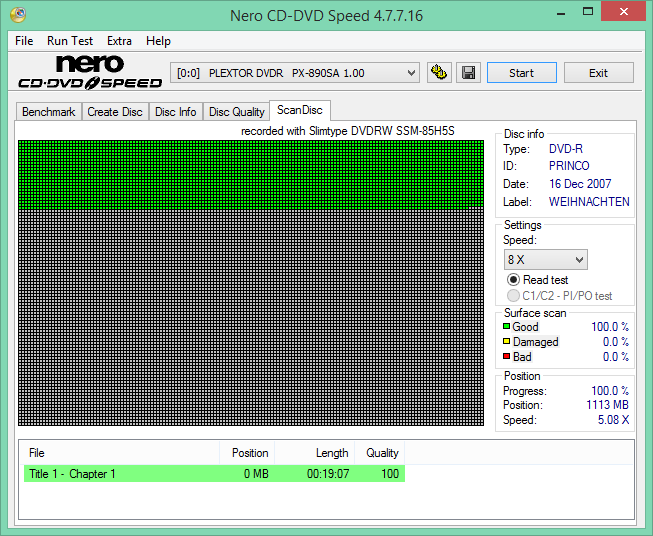Screen dimensions: 653x536
Task: Click the 16 Dec 2007 date value
Action: pos(580,184)
